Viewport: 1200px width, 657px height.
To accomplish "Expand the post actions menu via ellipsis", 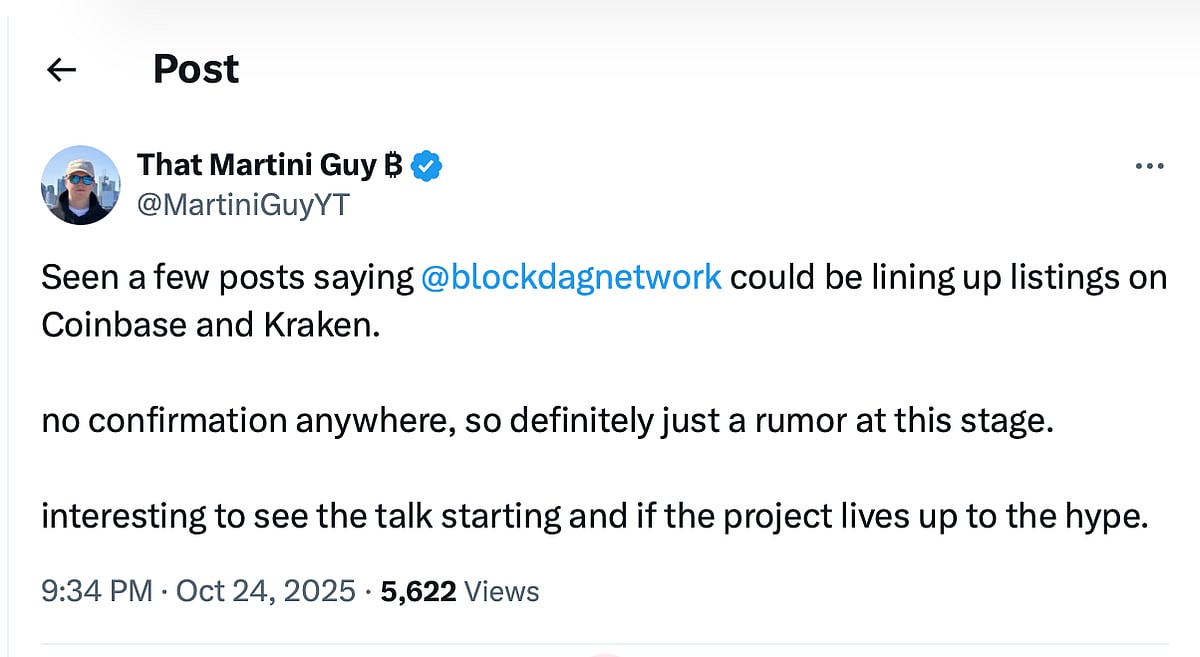I will tap(1148, 165).
